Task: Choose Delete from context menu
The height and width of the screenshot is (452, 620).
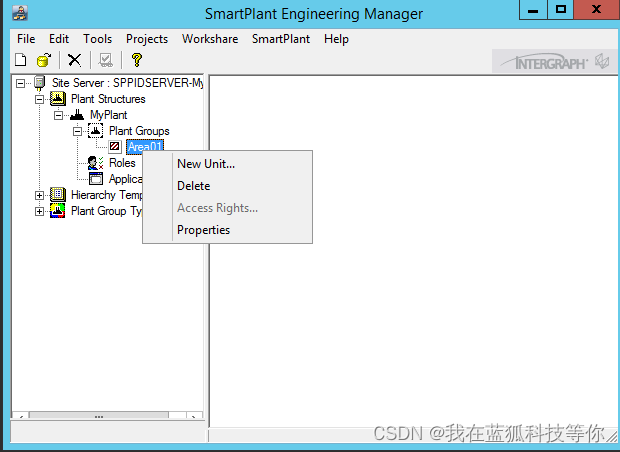Action: (x=227, y=186)
